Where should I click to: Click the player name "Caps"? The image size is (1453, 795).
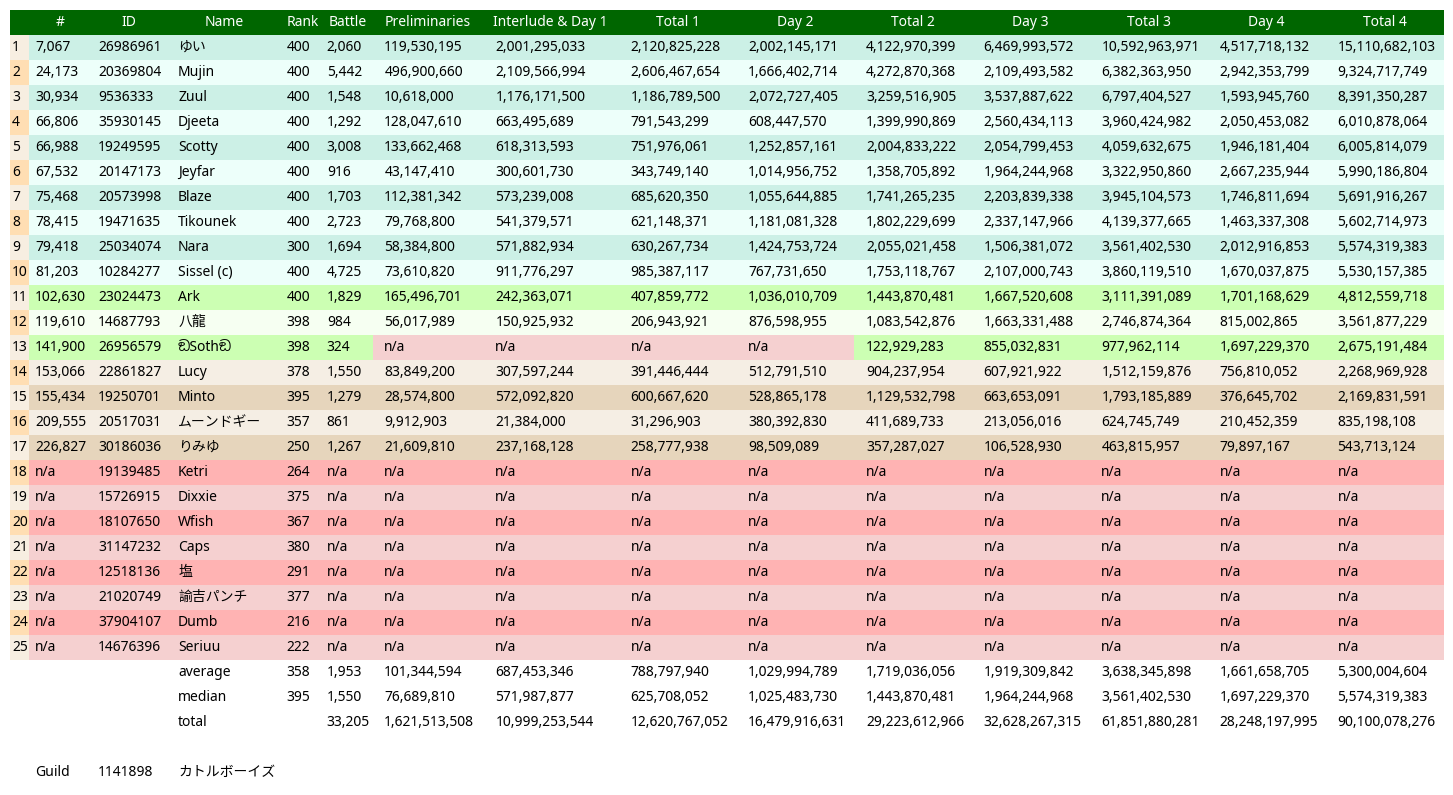[194, 546]
